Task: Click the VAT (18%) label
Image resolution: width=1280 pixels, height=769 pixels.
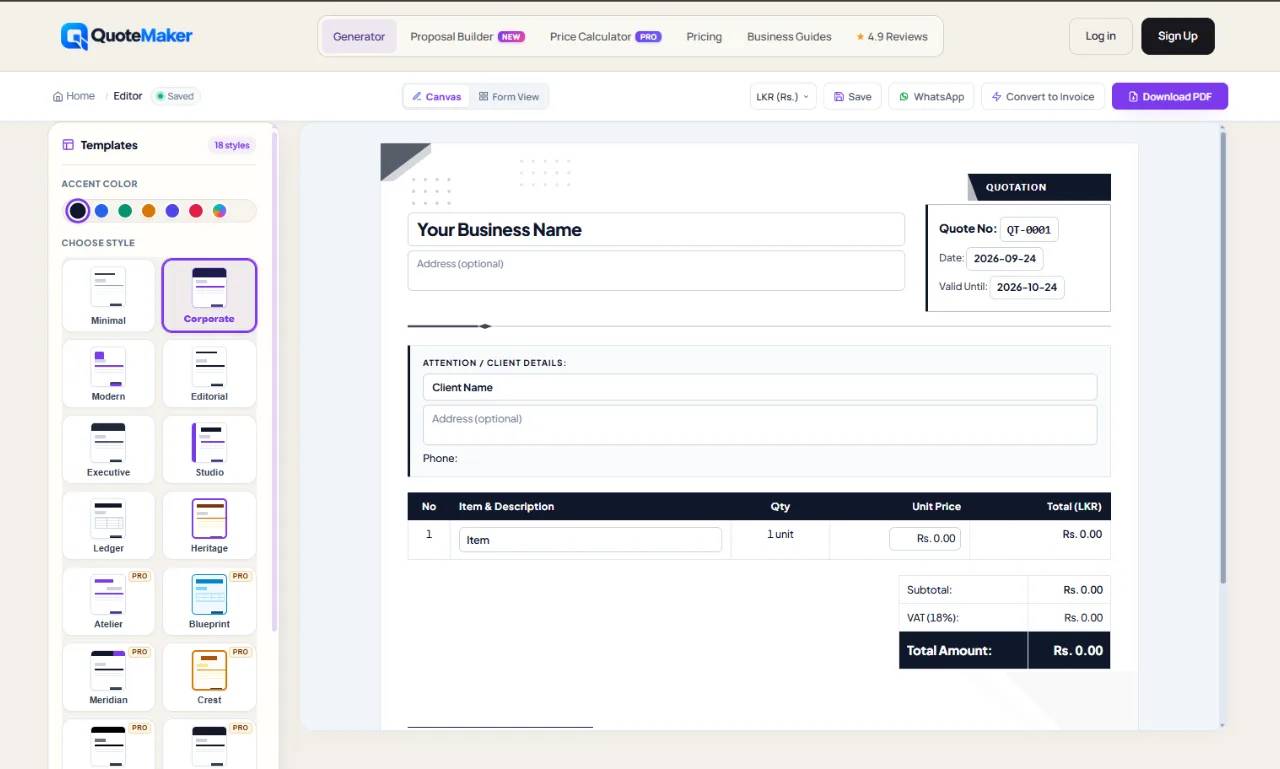Action: [933, 617]
